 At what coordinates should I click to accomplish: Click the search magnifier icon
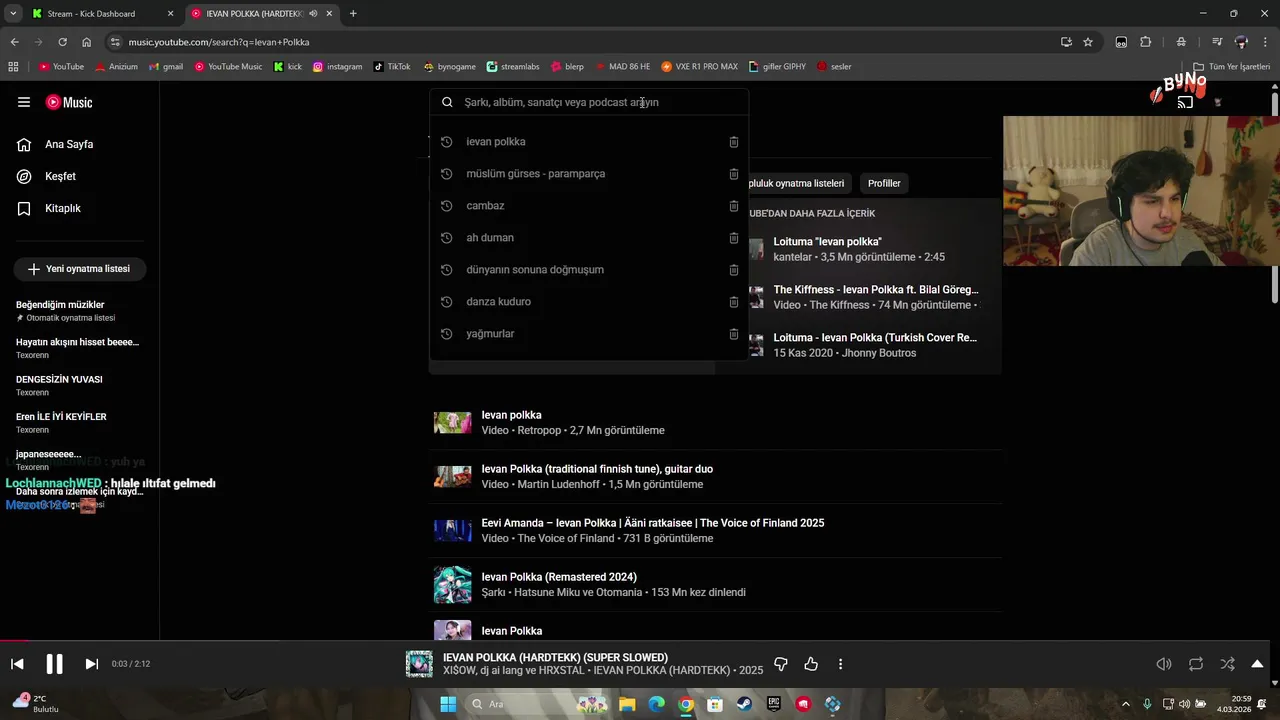pos(447,102)
